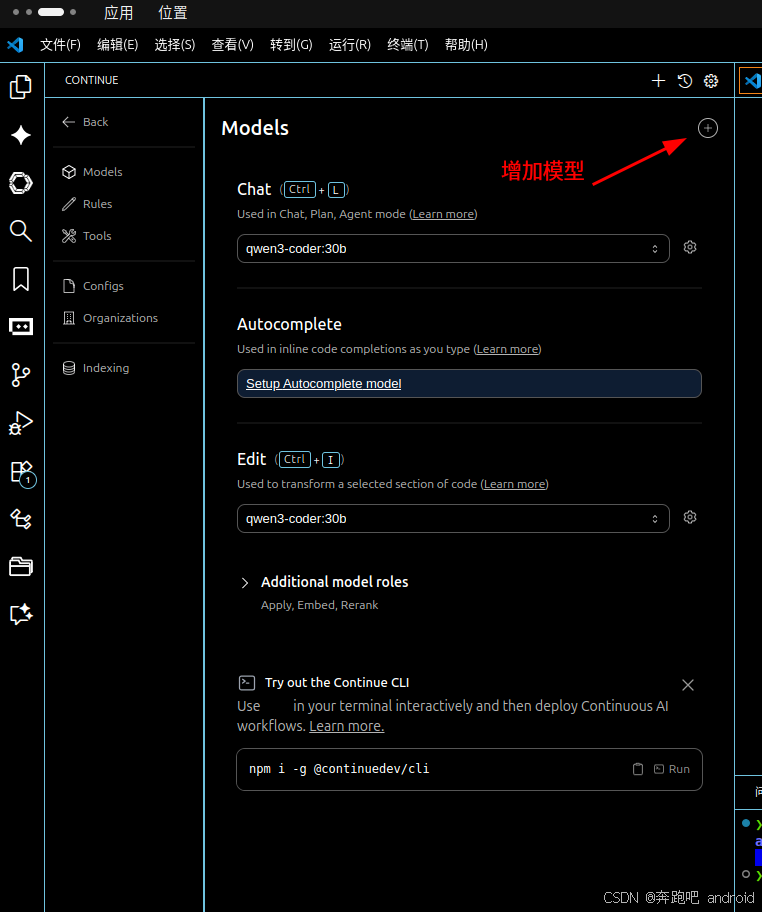The width and height of the screenshot is (762, 912).
Task: Open the Source Control branch icon
Action: [x=21, y=375]
